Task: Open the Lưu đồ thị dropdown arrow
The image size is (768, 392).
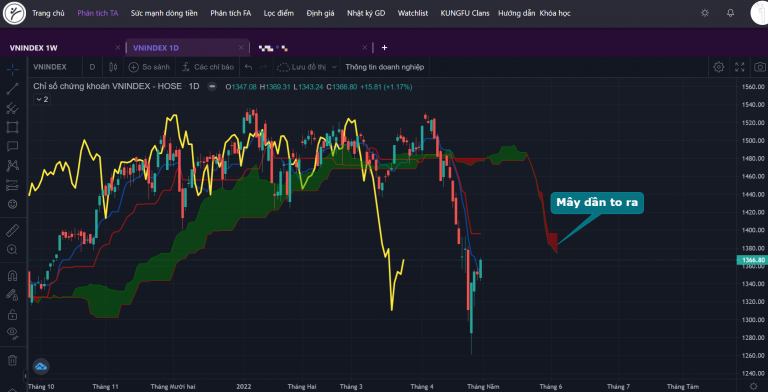Action: [x=335, y=67]
